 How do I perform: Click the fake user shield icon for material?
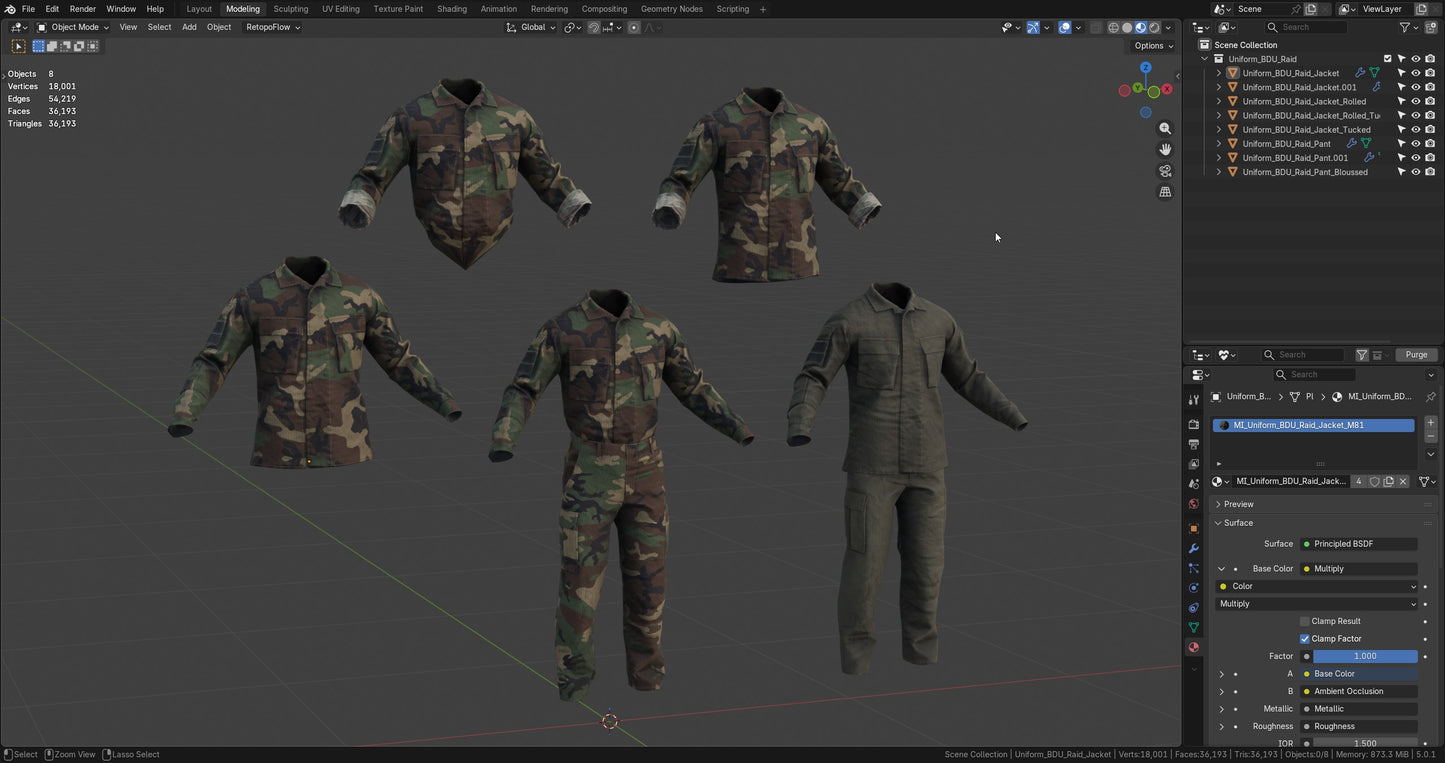(1375, 482)
